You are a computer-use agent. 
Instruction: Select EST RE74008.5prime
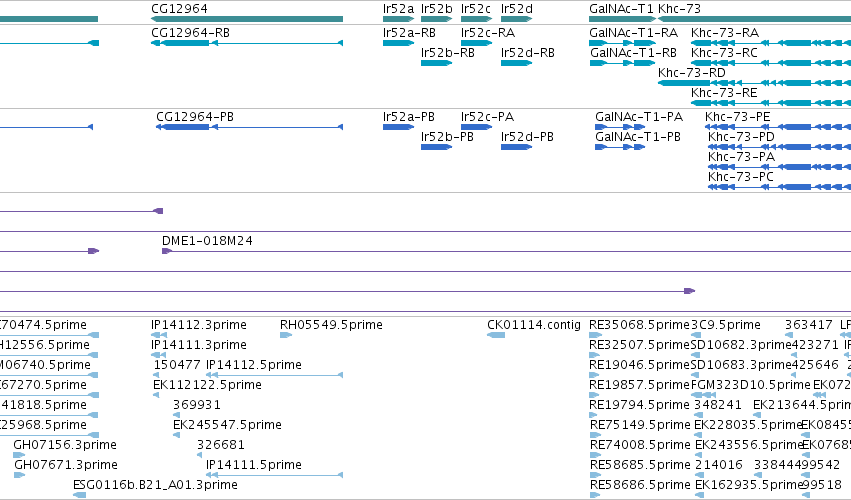640,445
